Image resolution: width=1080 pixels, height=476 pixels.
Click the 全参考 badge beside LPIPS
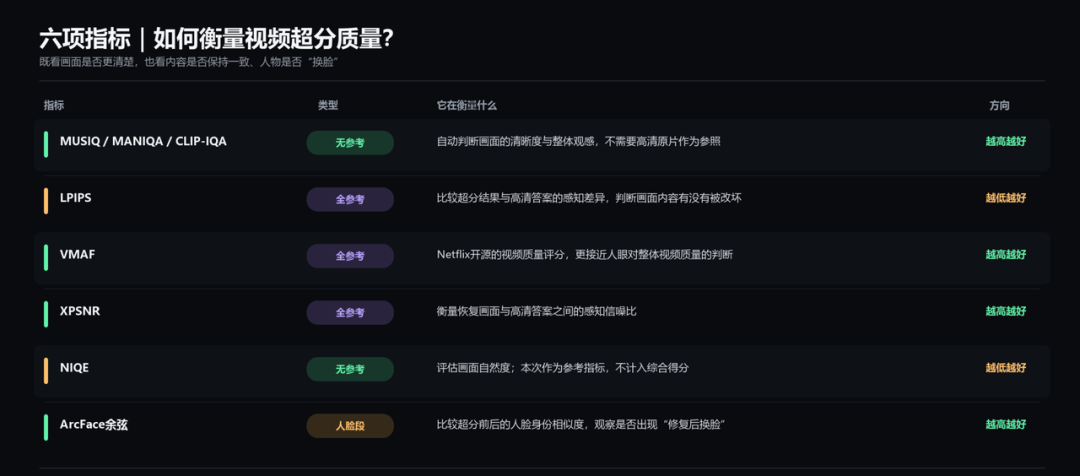pos(350,199)
